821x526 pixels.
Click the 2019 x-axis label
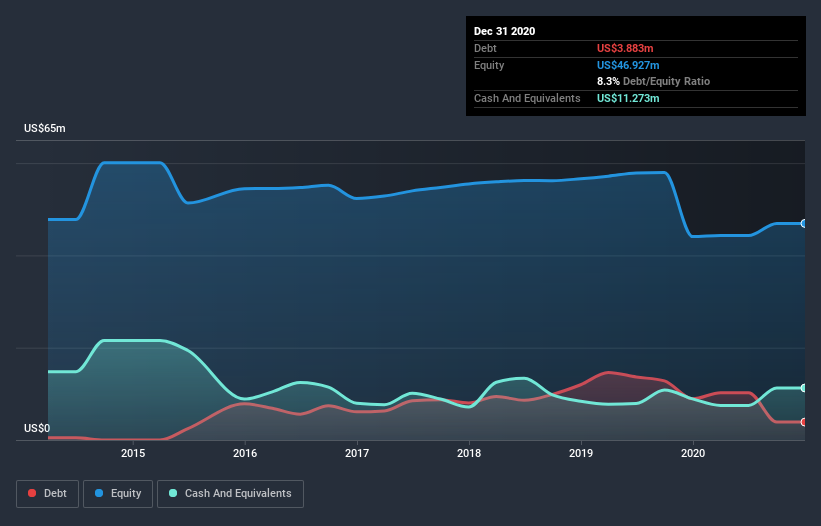[581, 453]
